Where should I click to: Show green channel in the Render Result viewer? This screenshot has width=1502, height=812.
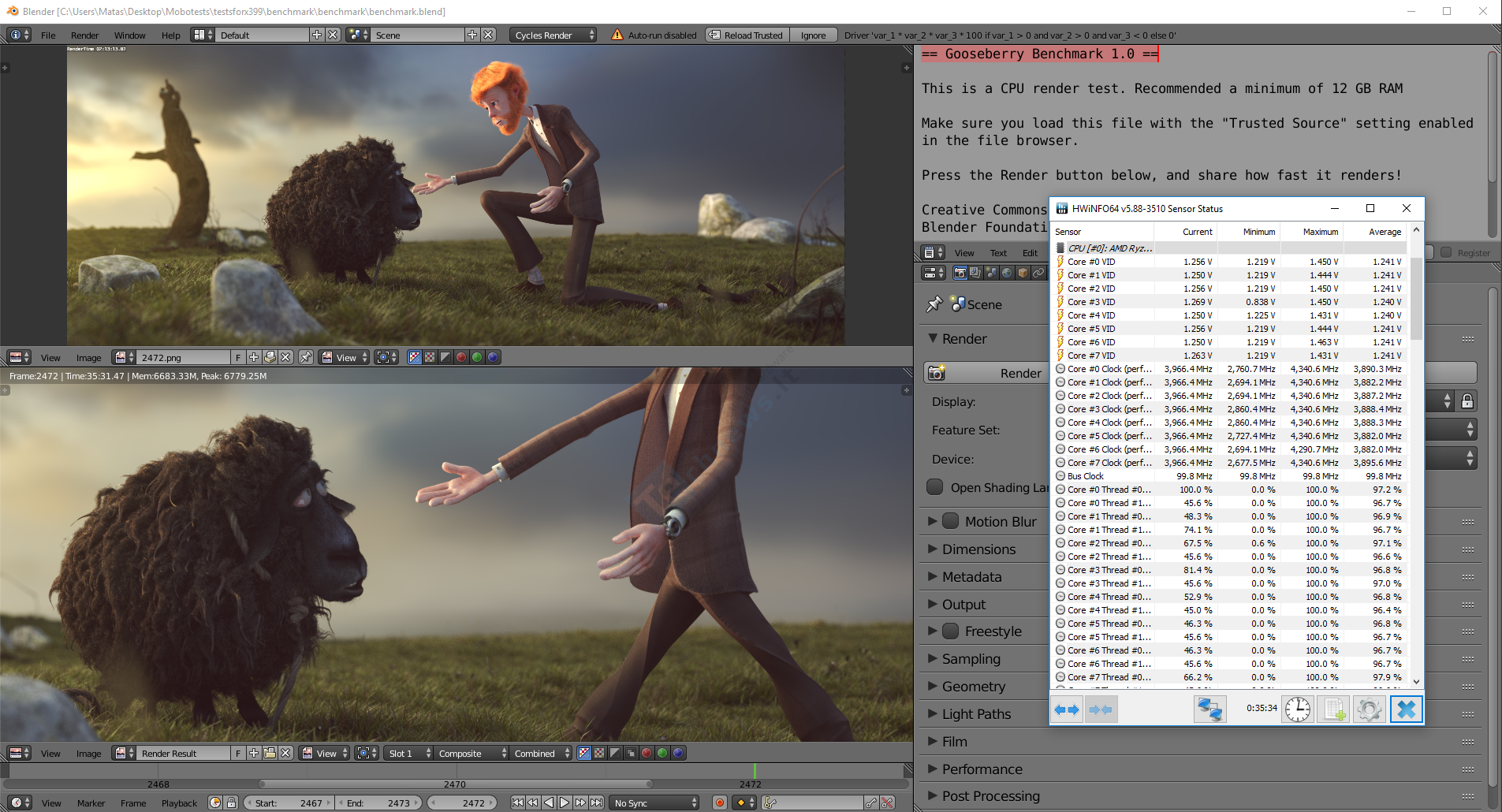coord(662,753)
